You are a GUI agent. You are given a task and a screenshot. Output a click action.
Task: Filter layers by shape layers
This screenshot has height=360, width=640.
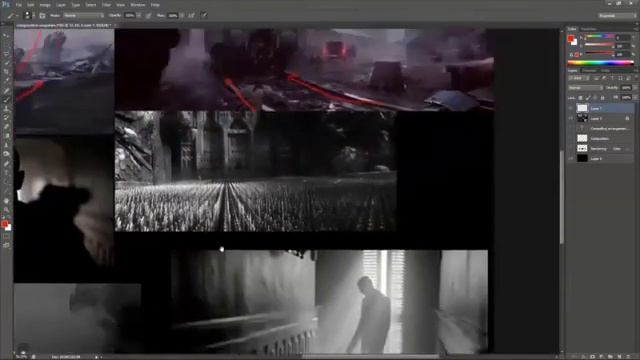[620, 78]
